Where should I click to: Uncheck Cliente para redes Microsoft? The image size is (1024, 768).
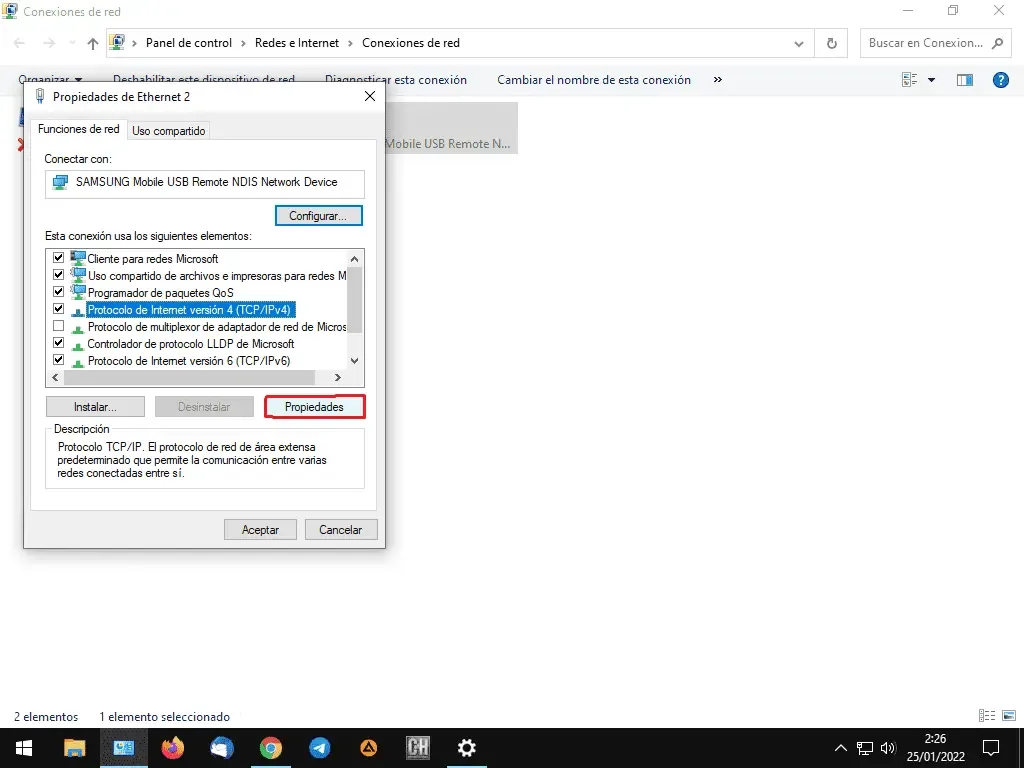[58, 258]
